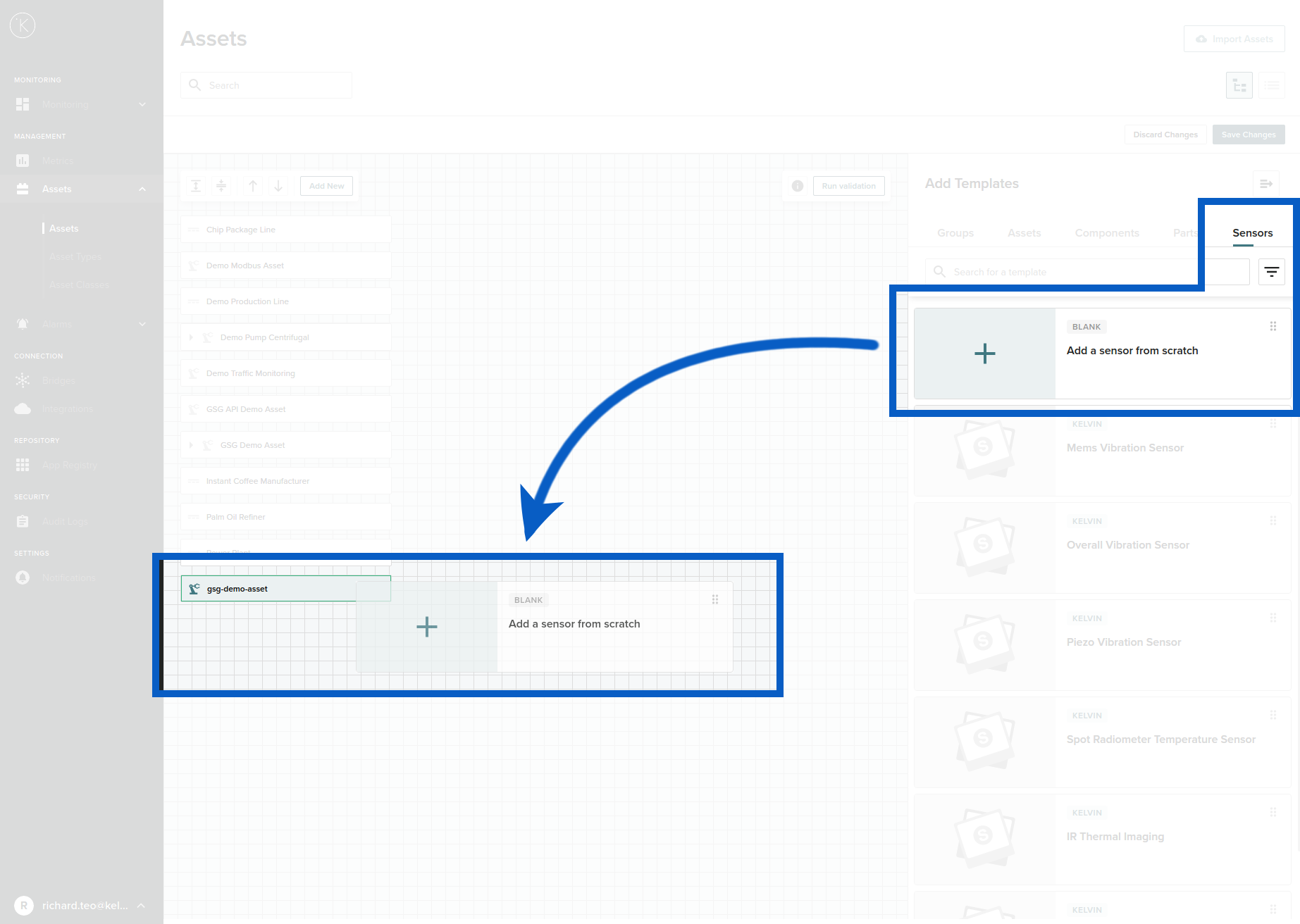Select the move down arrow icon
Viewport: 1300px width, 924px height.
pos(278,185)
